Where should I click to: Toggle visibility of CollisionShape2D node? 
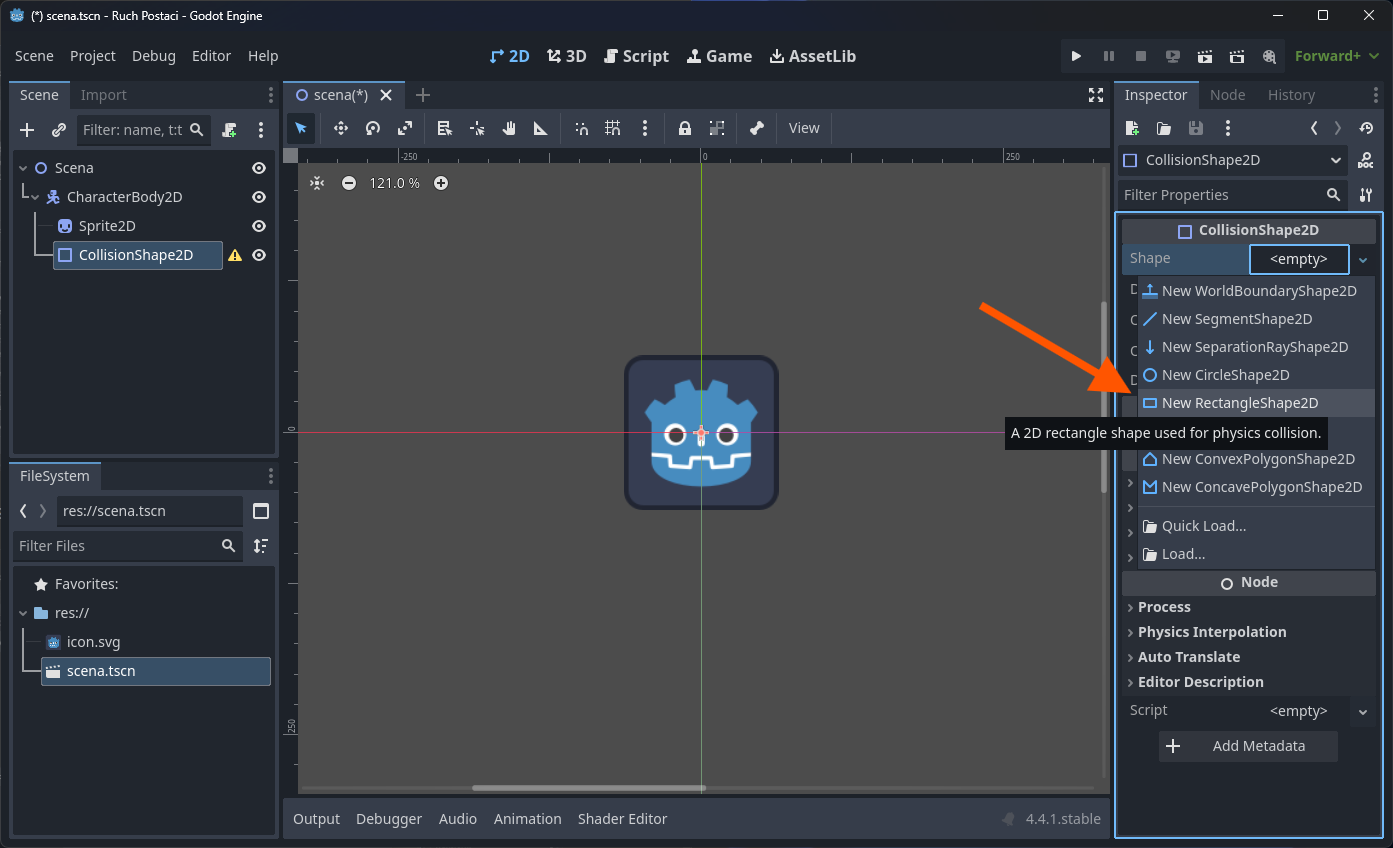pos(259,255)
